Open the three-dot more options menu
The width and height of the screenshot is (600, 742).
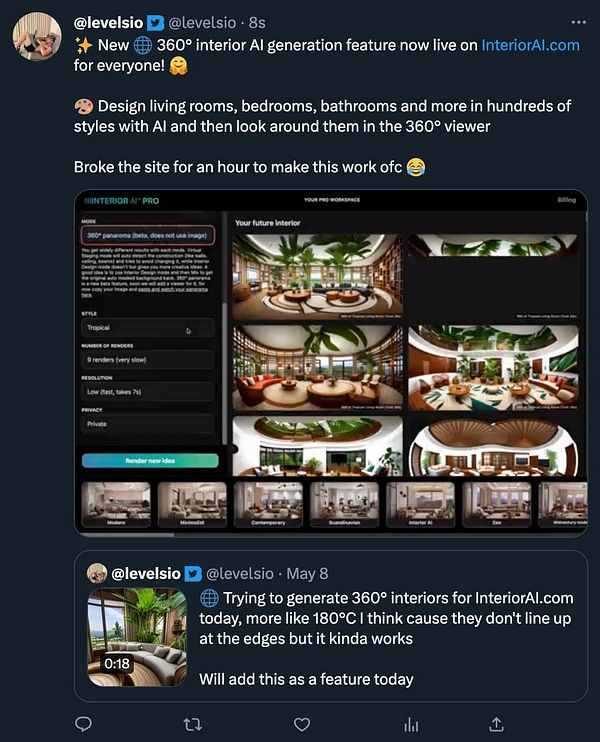tap(578, 22)
